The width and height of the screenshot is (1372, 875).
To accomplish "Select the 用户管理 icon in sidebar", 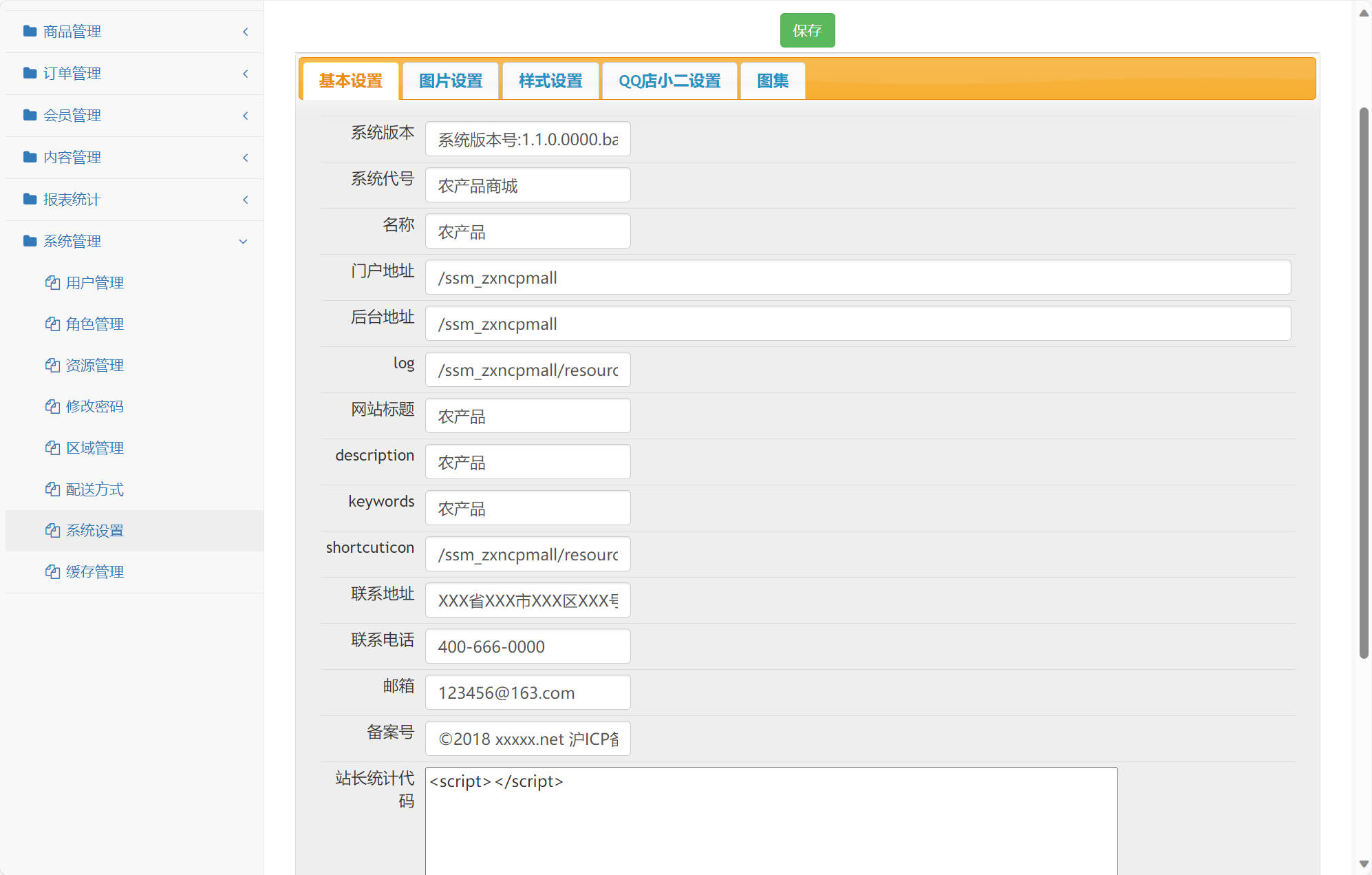I will click(54, 282).
